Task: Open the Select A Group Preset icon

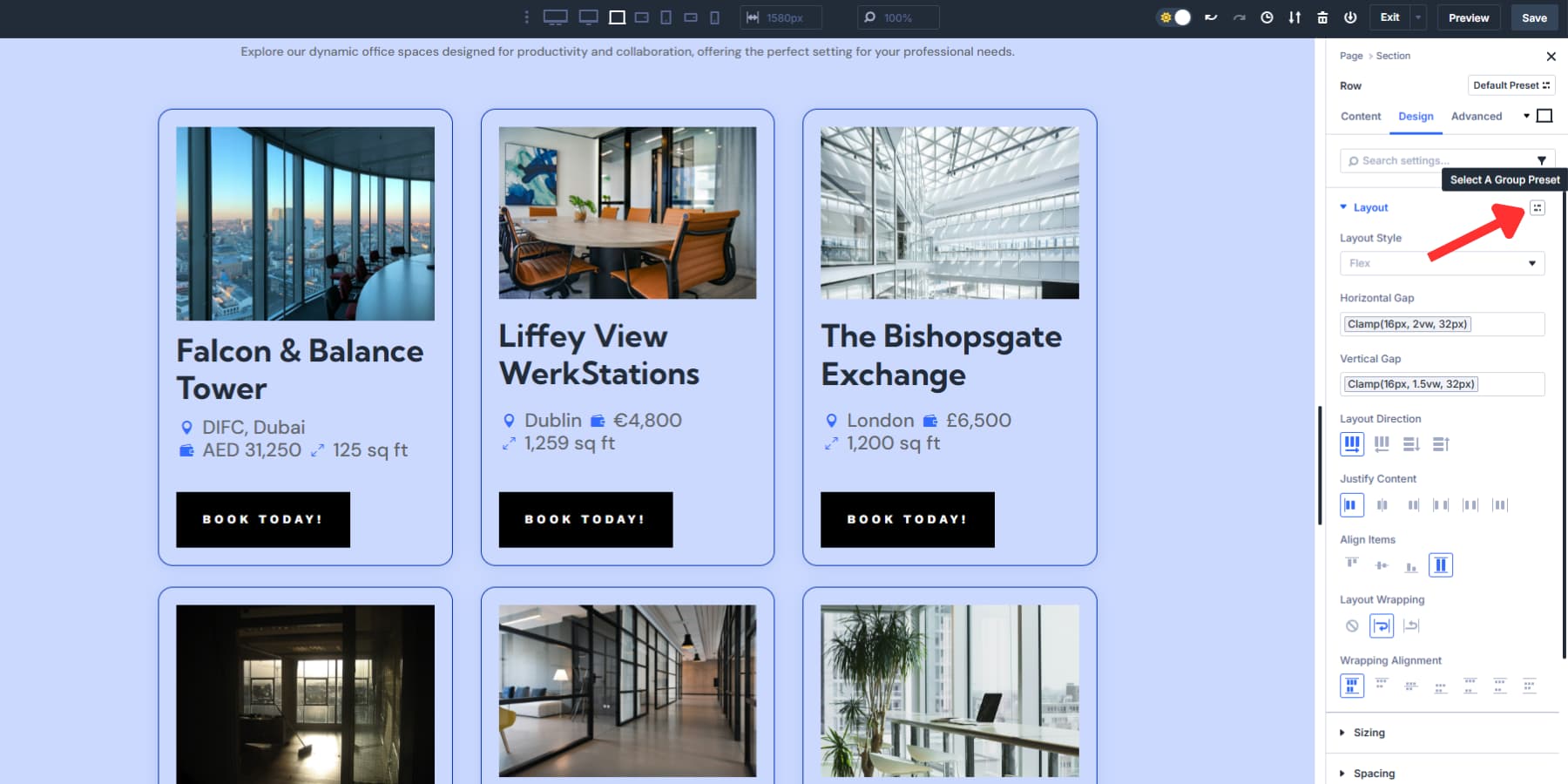Action: 1538,207
